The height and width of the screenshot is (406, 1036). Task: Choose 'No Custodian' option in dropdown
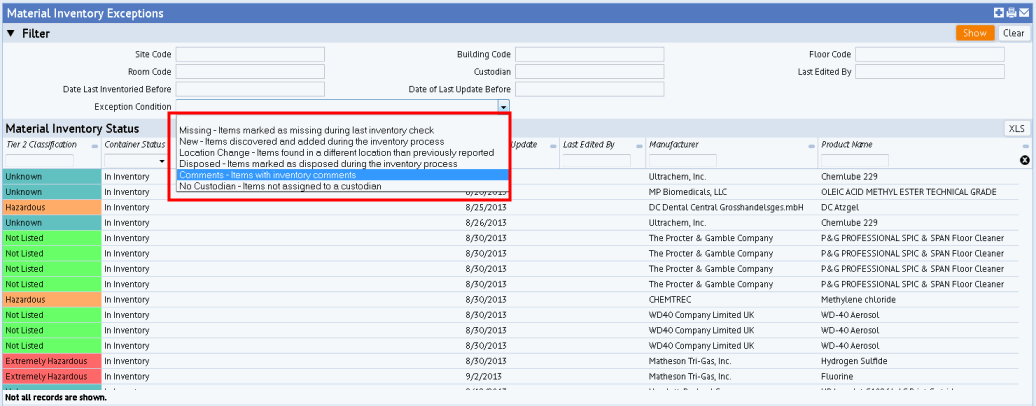(x=279, y=186)
